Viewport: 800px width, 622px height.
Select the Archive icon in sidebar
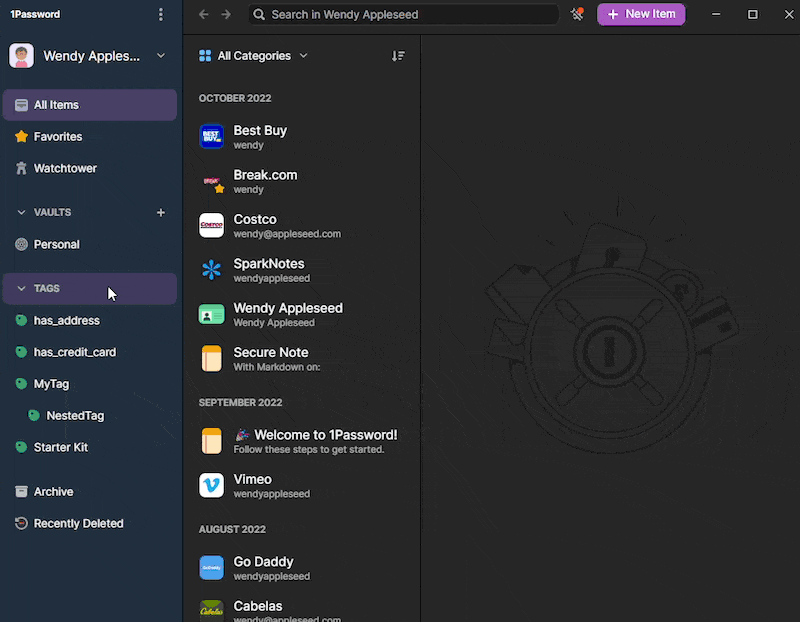(x=21, y=492)
